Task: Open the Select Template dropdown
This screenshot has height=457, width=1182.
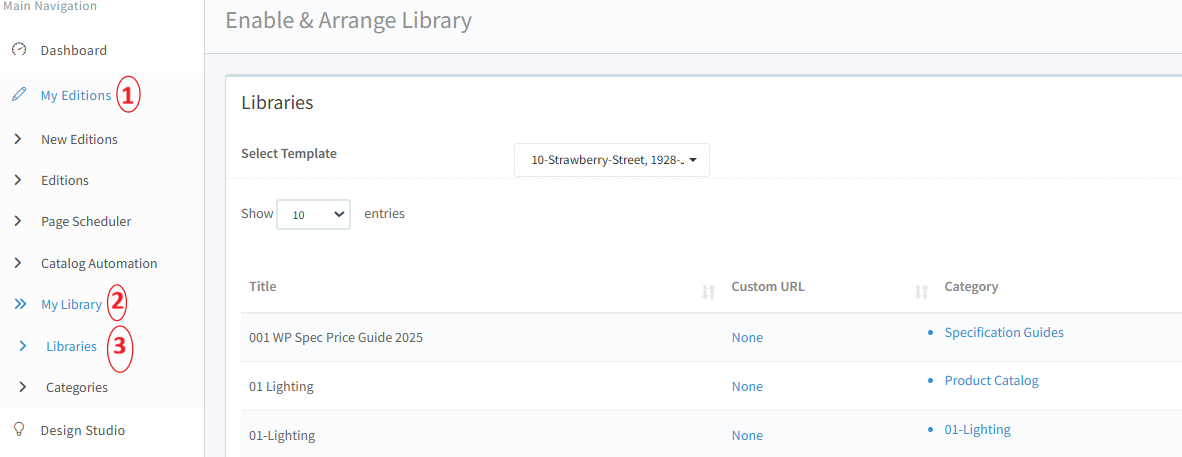Action: 611,159
